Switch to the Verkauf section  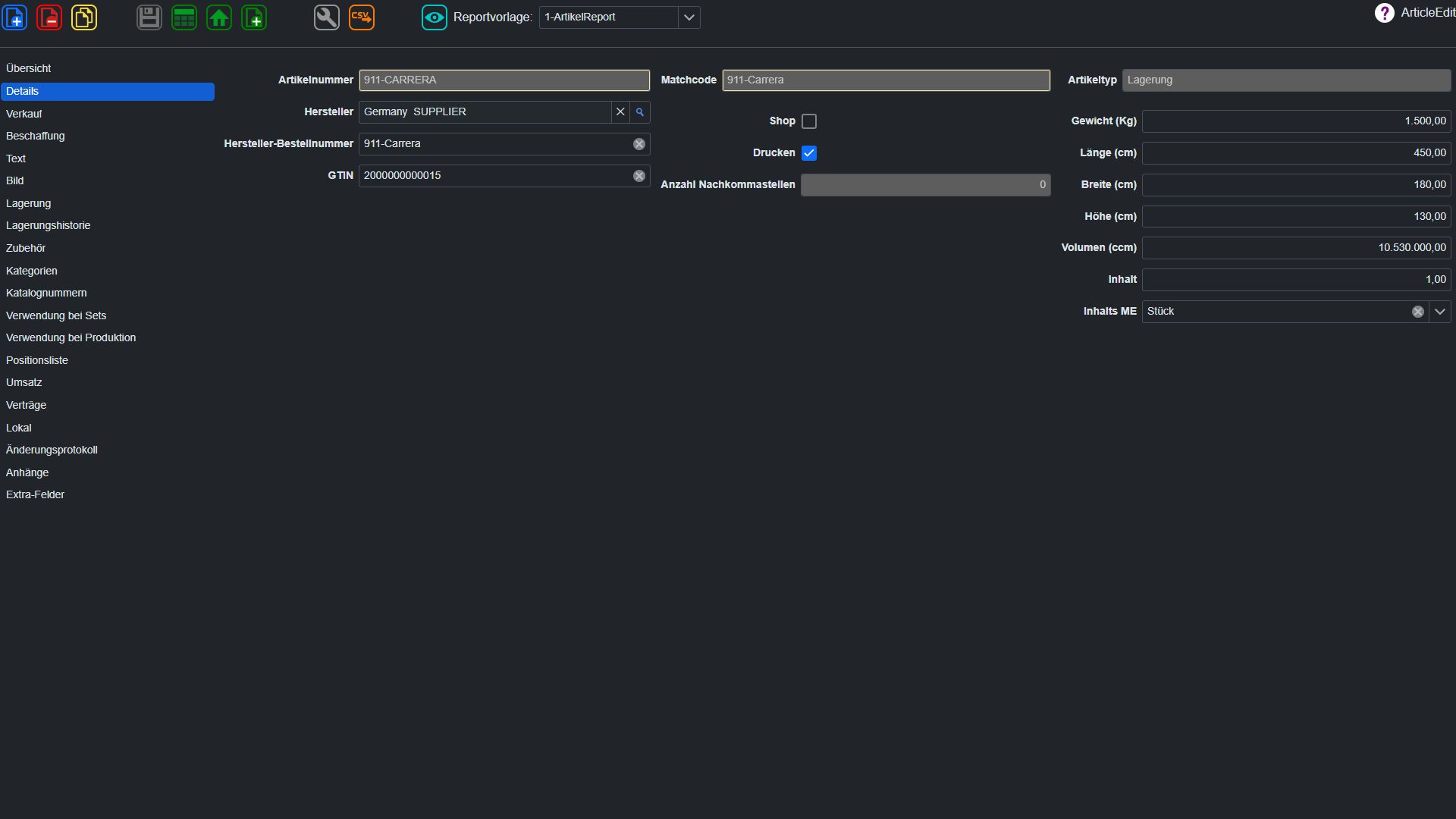[x=108, y=114]
